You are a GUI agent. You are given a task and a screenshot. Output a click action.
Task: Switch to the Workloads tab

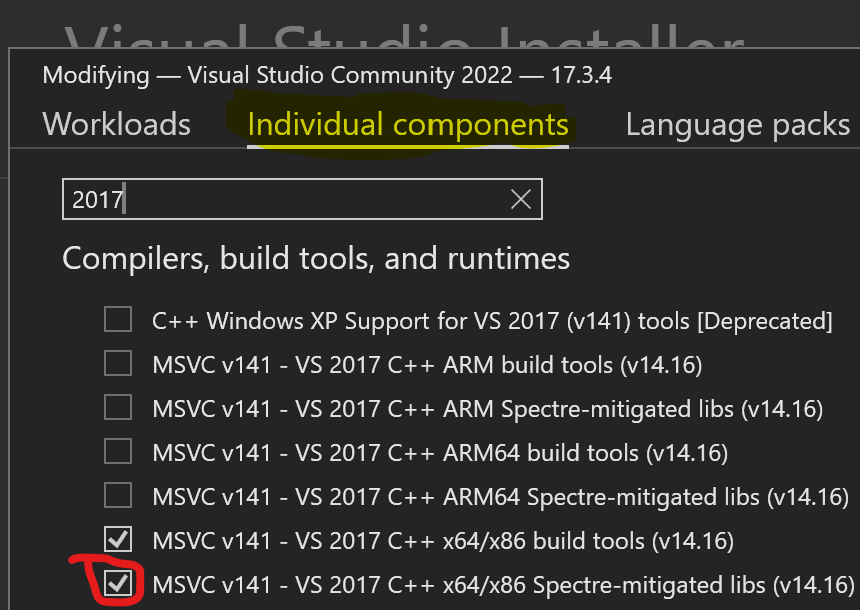116,124
